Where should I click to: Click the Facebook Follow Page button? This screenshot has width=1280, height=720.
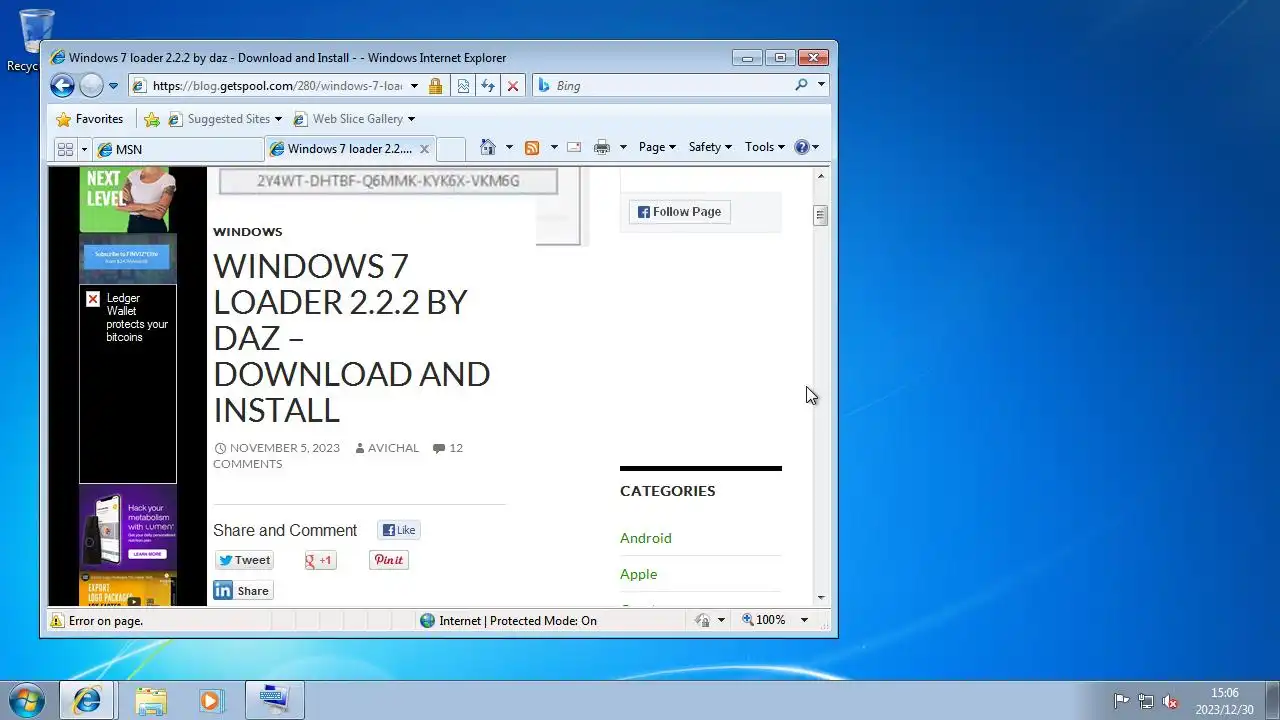point(680,212)
